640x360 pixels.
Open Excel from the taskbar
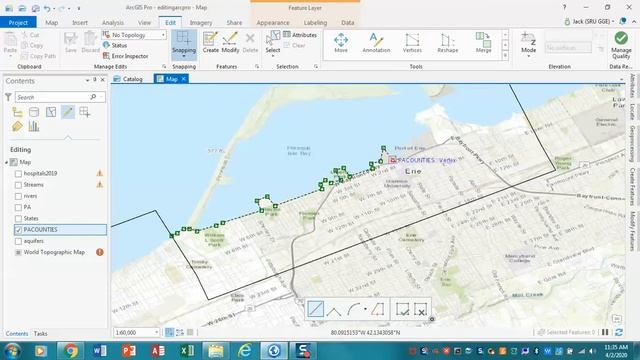coord(186,351)
